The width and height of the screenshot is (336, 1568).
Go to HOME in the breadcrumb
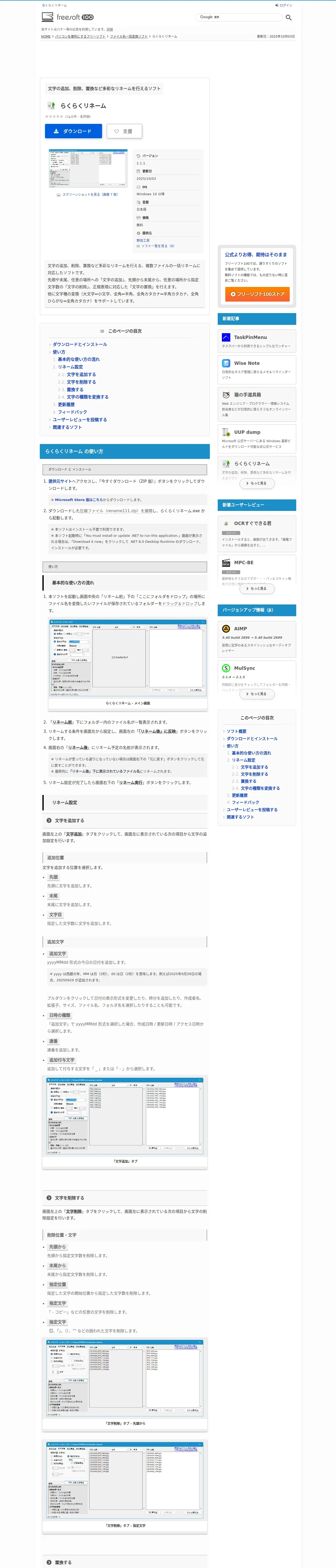pos(46,37)
